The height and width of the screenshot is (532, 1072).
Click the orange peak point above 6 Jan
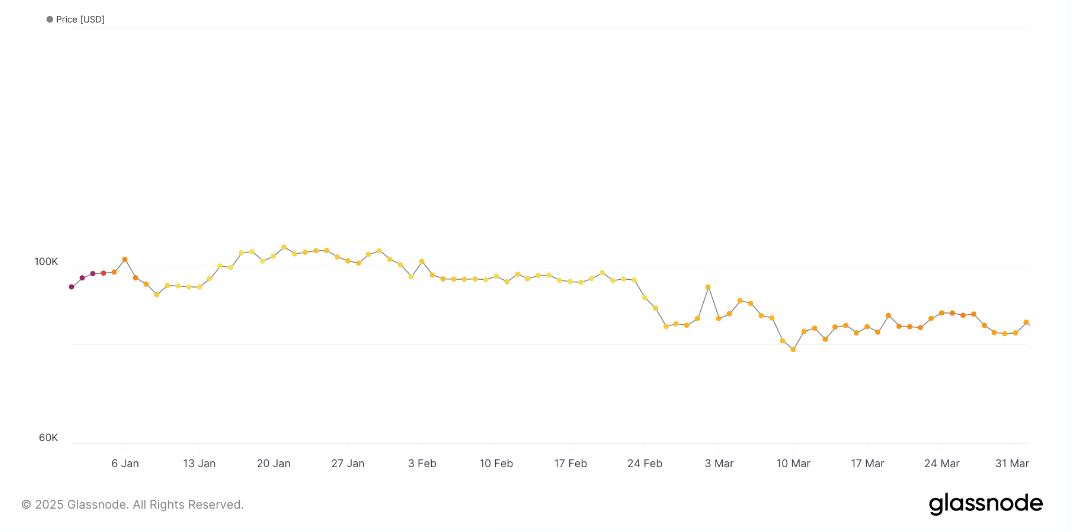tap(124, 260)
